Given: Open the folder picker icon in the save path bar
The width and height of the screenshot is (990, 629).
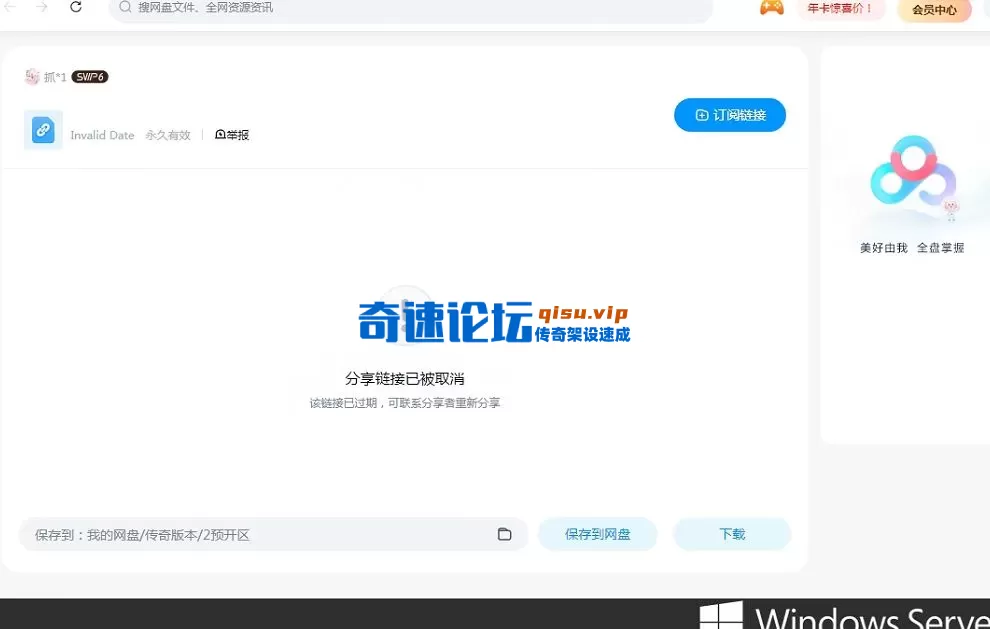Looking at the screenshot, I should tap(504, 534).
